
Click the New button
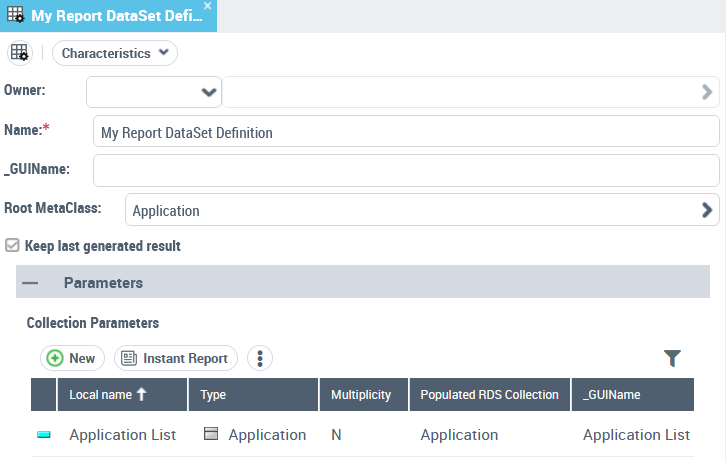click(72, 358)
